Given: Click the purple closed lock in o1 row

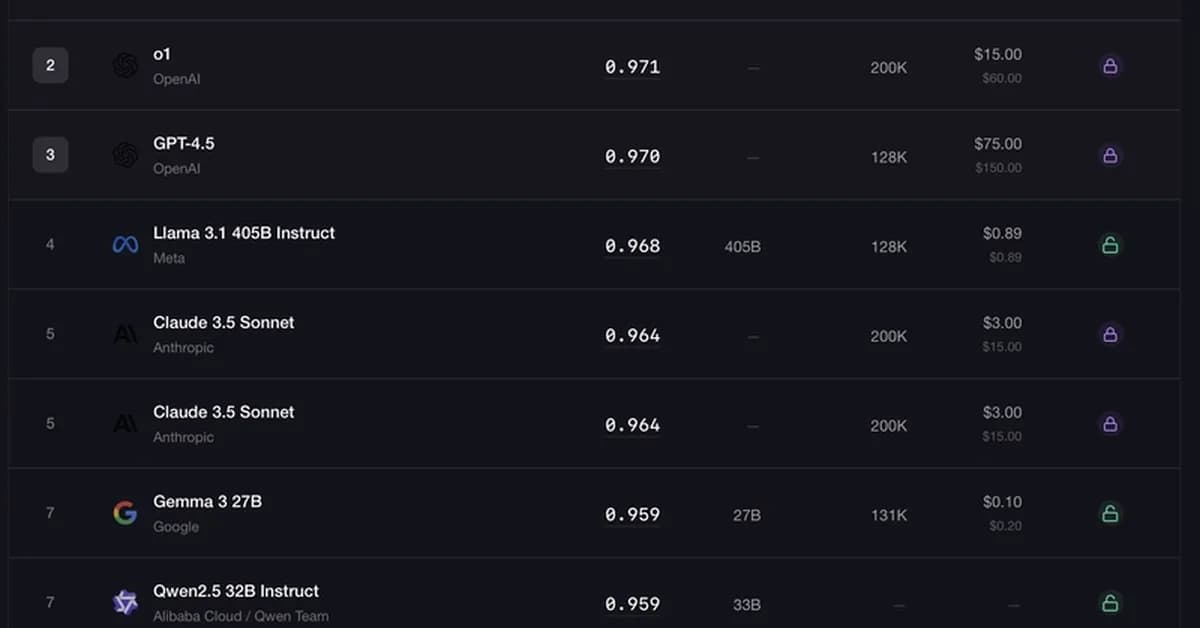Looking at the screenshot, I should pos(1109,66).
